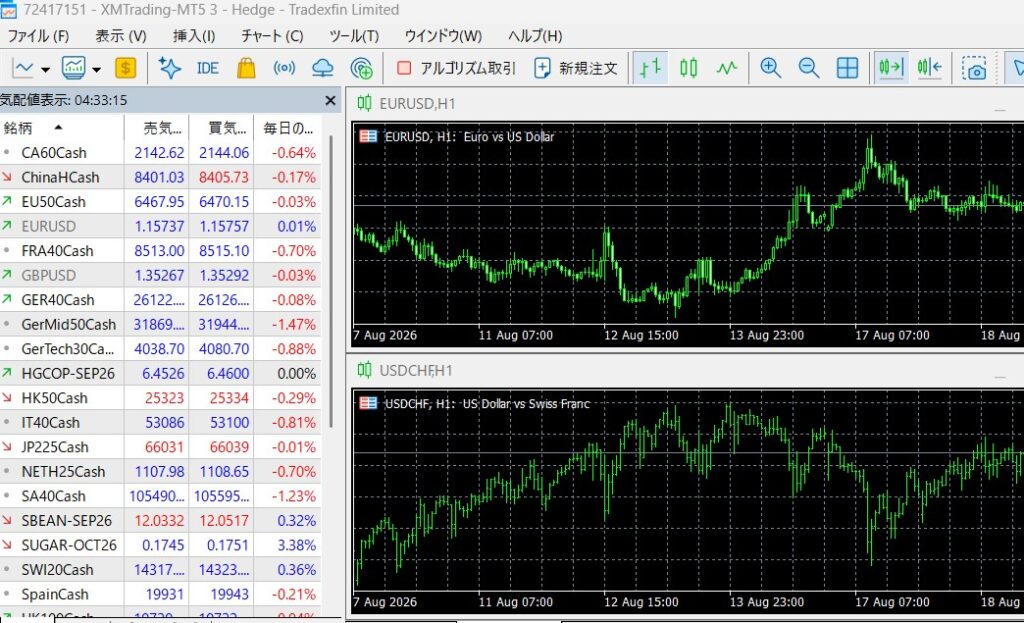Expand the indicators dropdown arrow
Image resolution: width=1024 pixels, height=623 pixels.
point(97,69)
